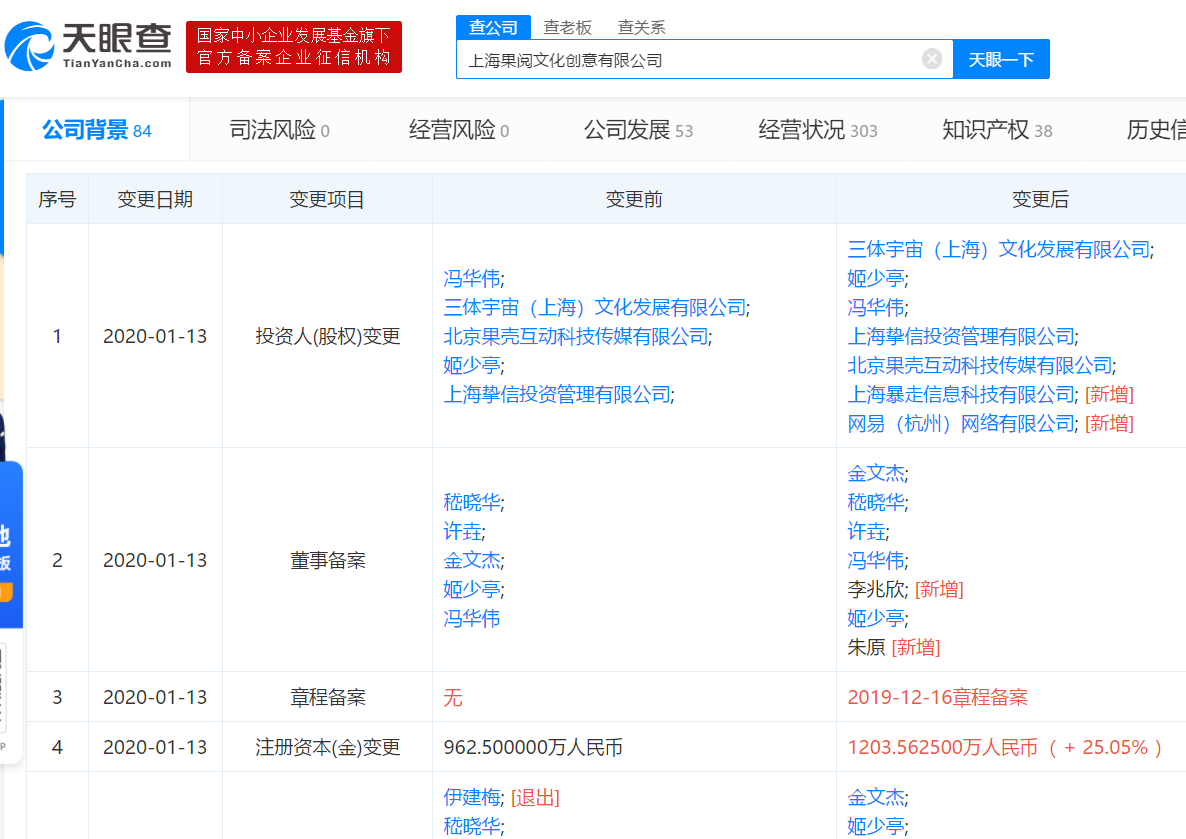
Task: Switch to the 查公司 search tab
Action: click(493, 27)
